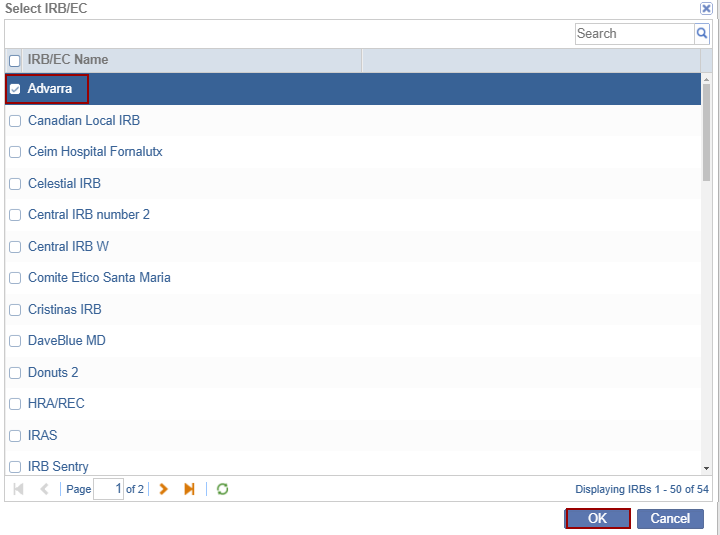The height and width of the screenshot is (535, 720).
Task: Tick the select-all header checkbox
Action: coord(15,61)
